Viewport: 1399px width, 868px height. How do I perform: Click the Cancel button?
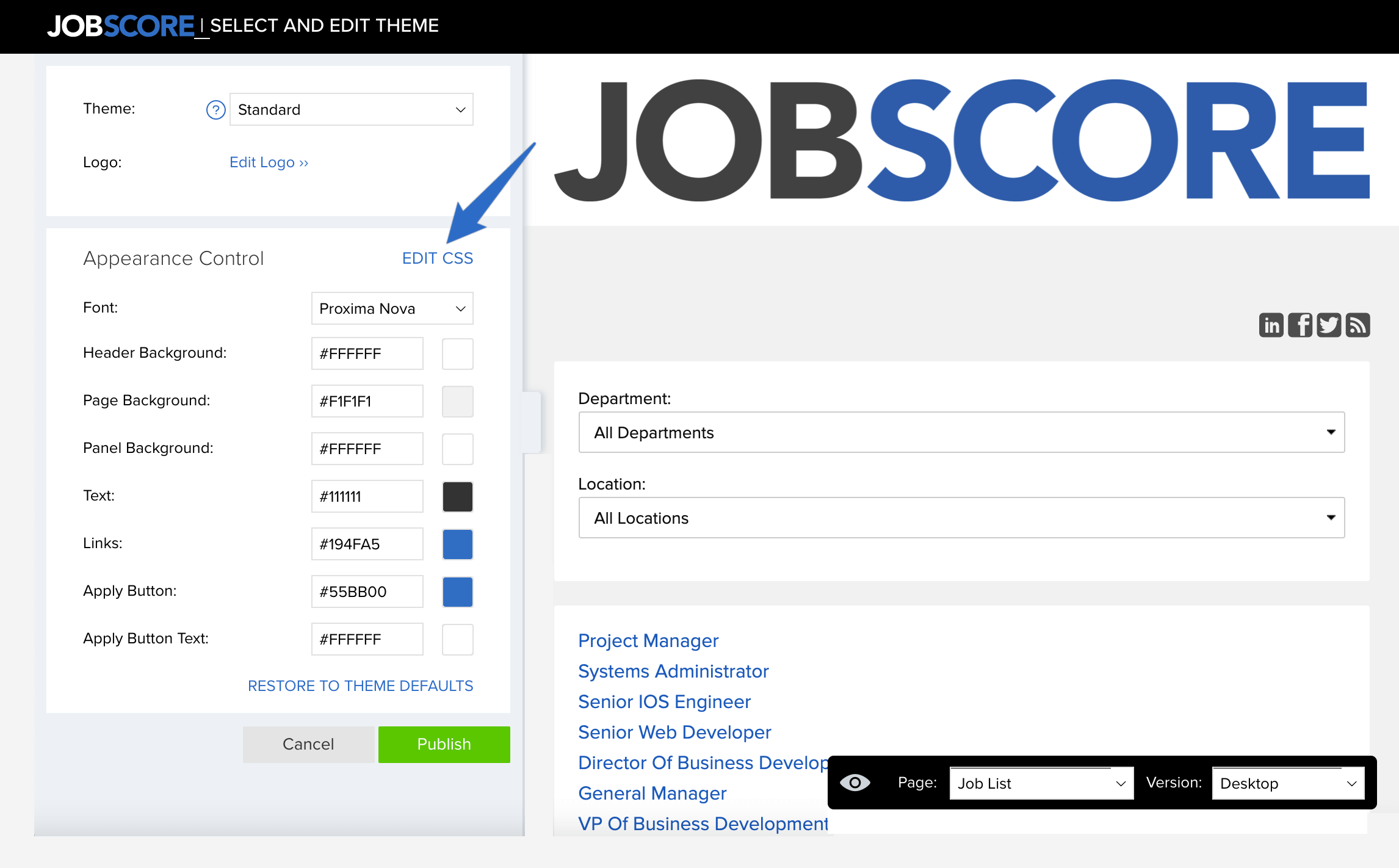pos(308,744)
